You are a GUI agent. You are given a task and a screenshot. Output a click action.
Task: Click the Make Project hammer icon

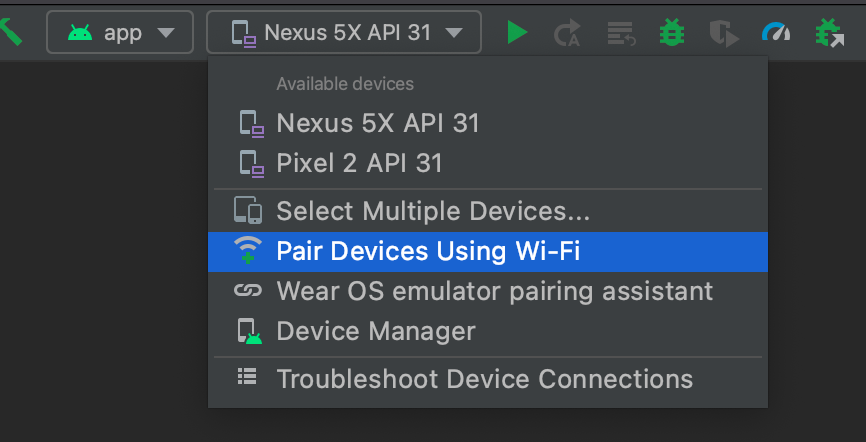[x=11, y=32]
